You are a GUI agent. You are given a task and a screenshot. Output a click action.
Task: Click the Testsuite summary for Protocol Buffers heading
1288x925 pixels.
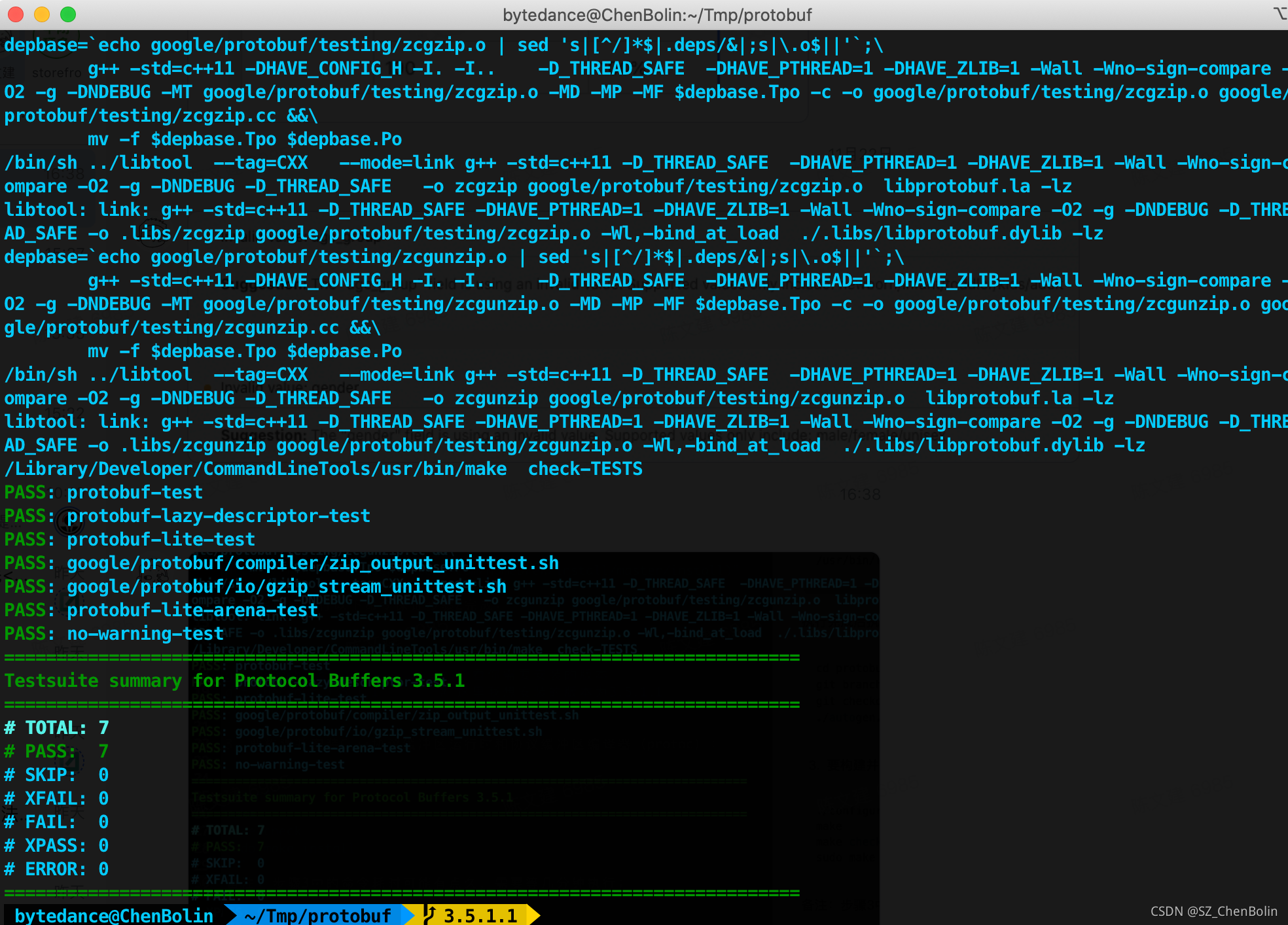coord(234,681)
